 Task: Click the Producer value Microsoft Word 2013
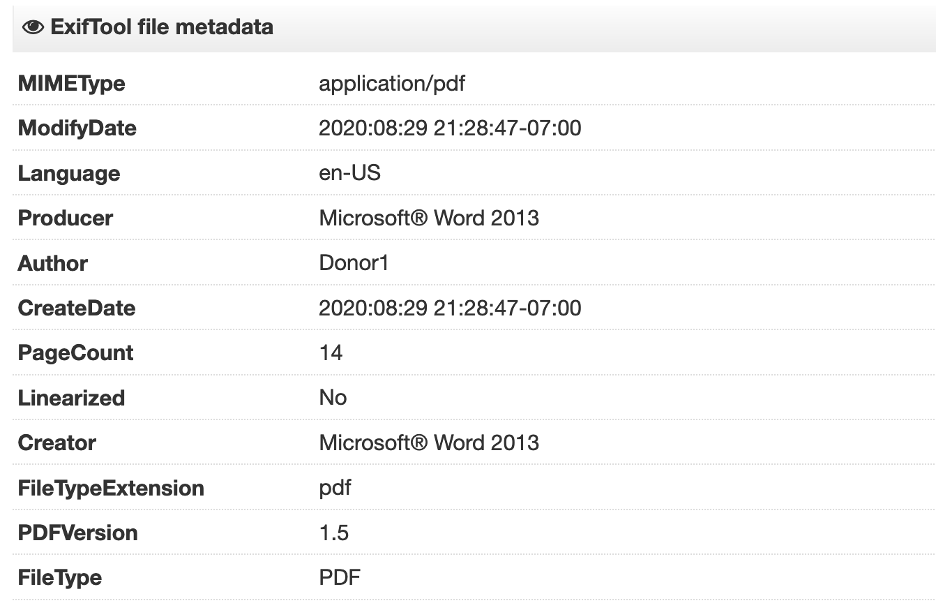point(429,218)
